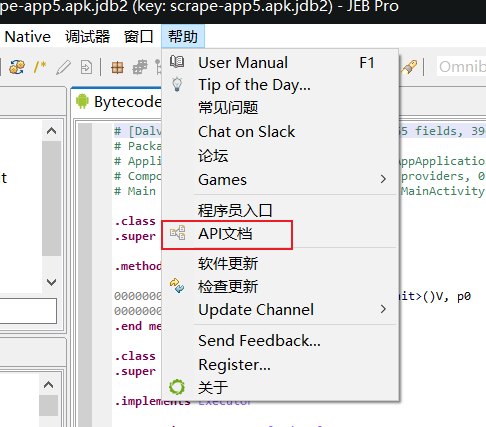Click the 检查更新 arrows icon
This screenshot has width=486, height=427.
pos(177,286)
